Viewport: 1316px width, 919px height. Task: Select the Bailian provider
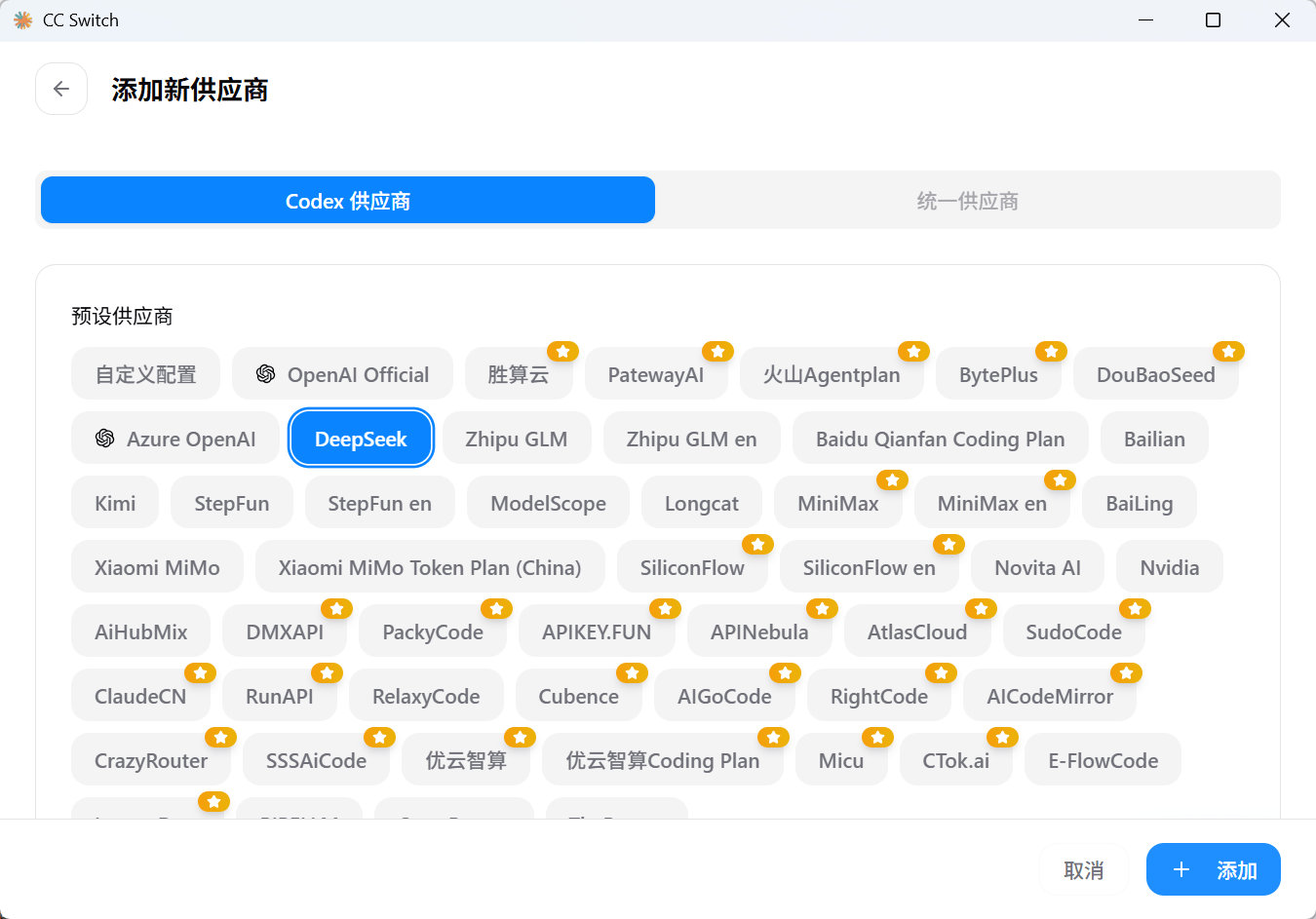[1154, 439]
